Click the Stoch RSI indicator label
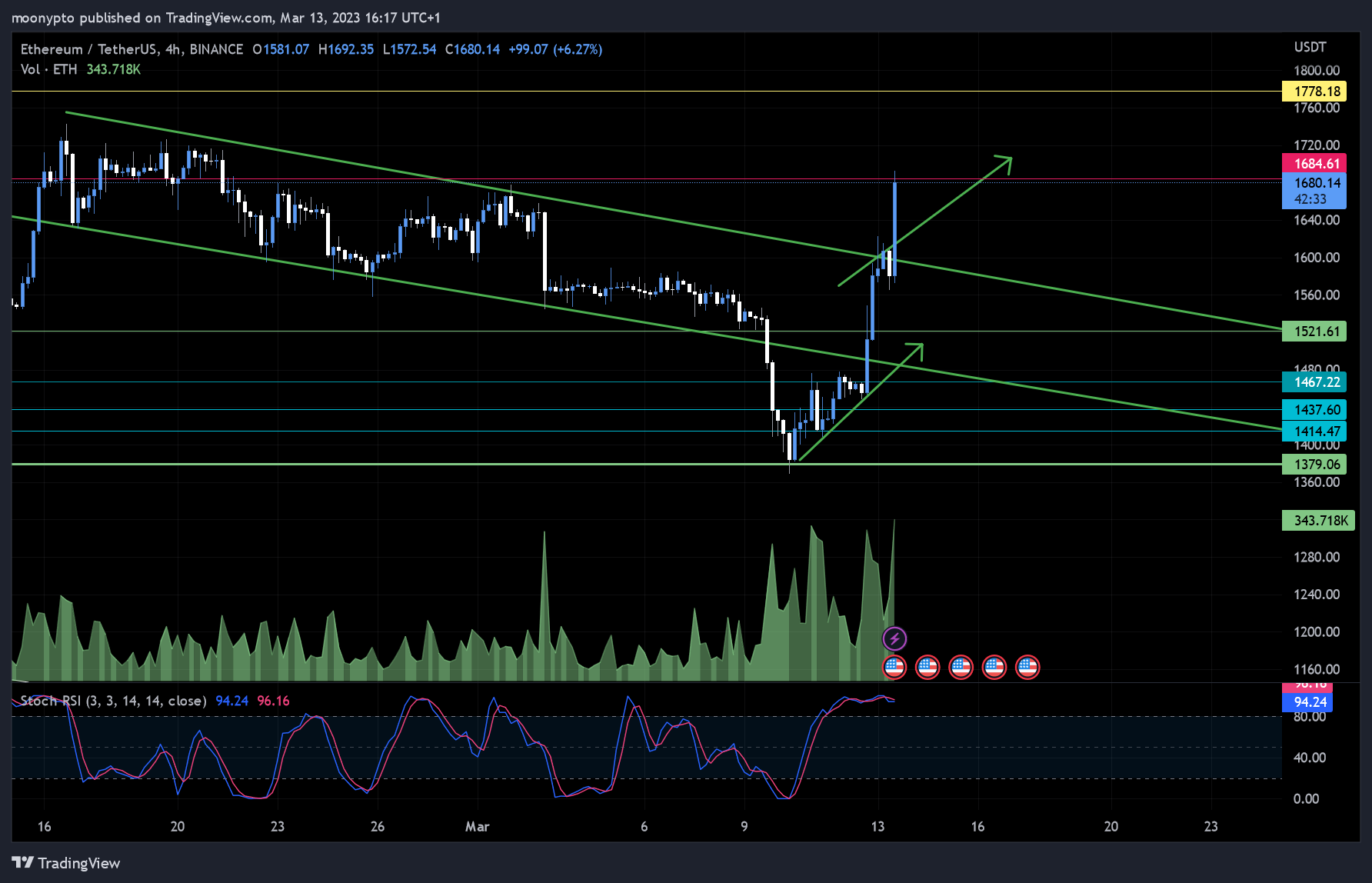This screenshot has height=883, width=1372. pos(113,701)
